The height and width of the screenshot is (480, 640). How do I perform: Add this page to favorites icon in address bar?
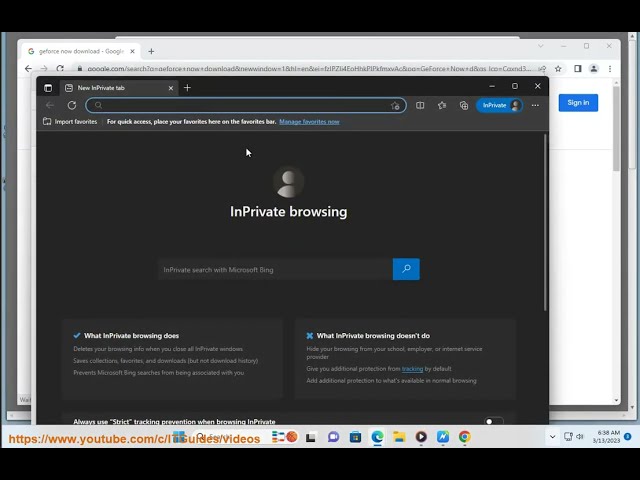tap(395, 105)
